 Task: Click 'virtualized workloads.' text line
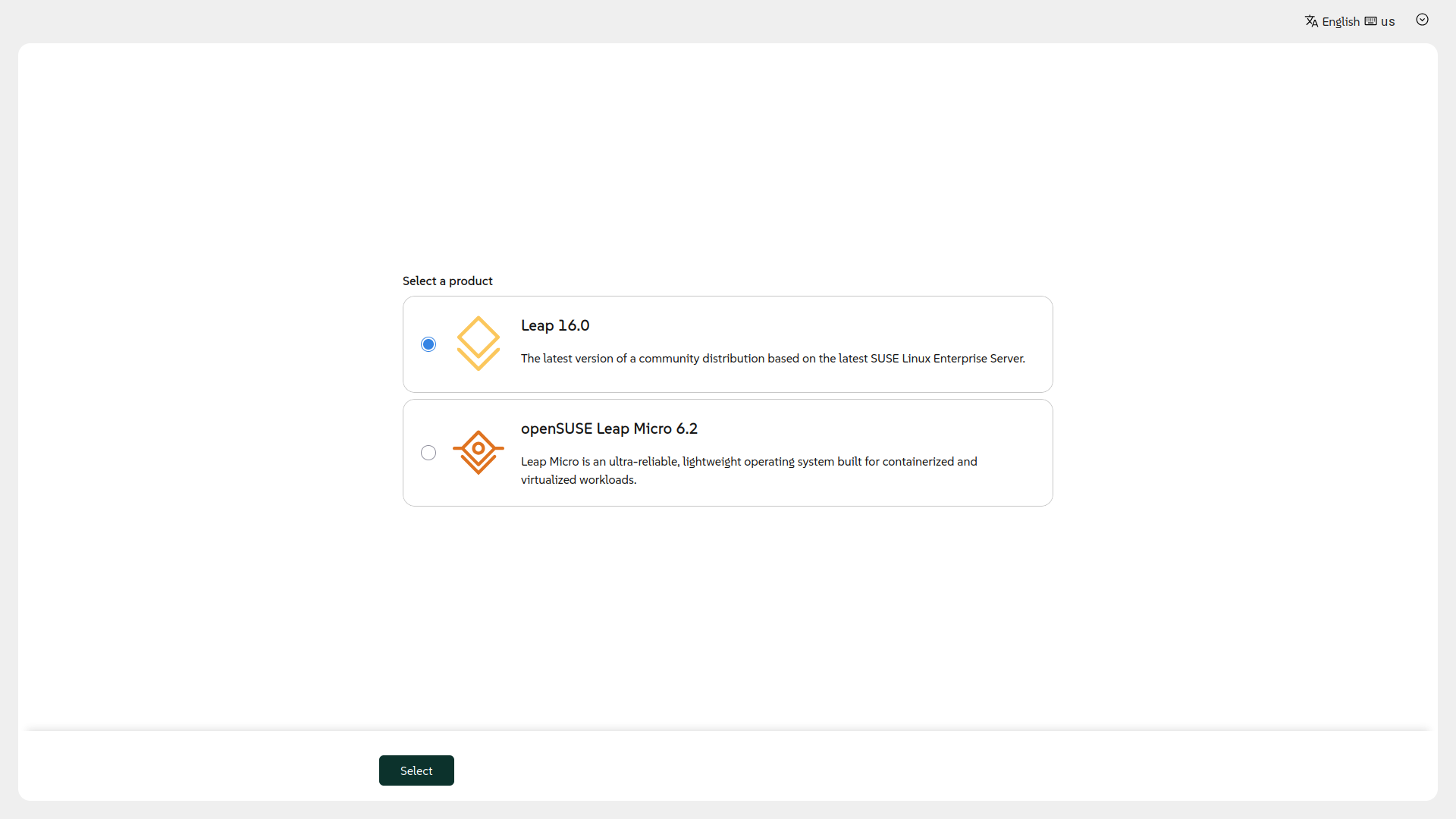click(x=578, y=479)
